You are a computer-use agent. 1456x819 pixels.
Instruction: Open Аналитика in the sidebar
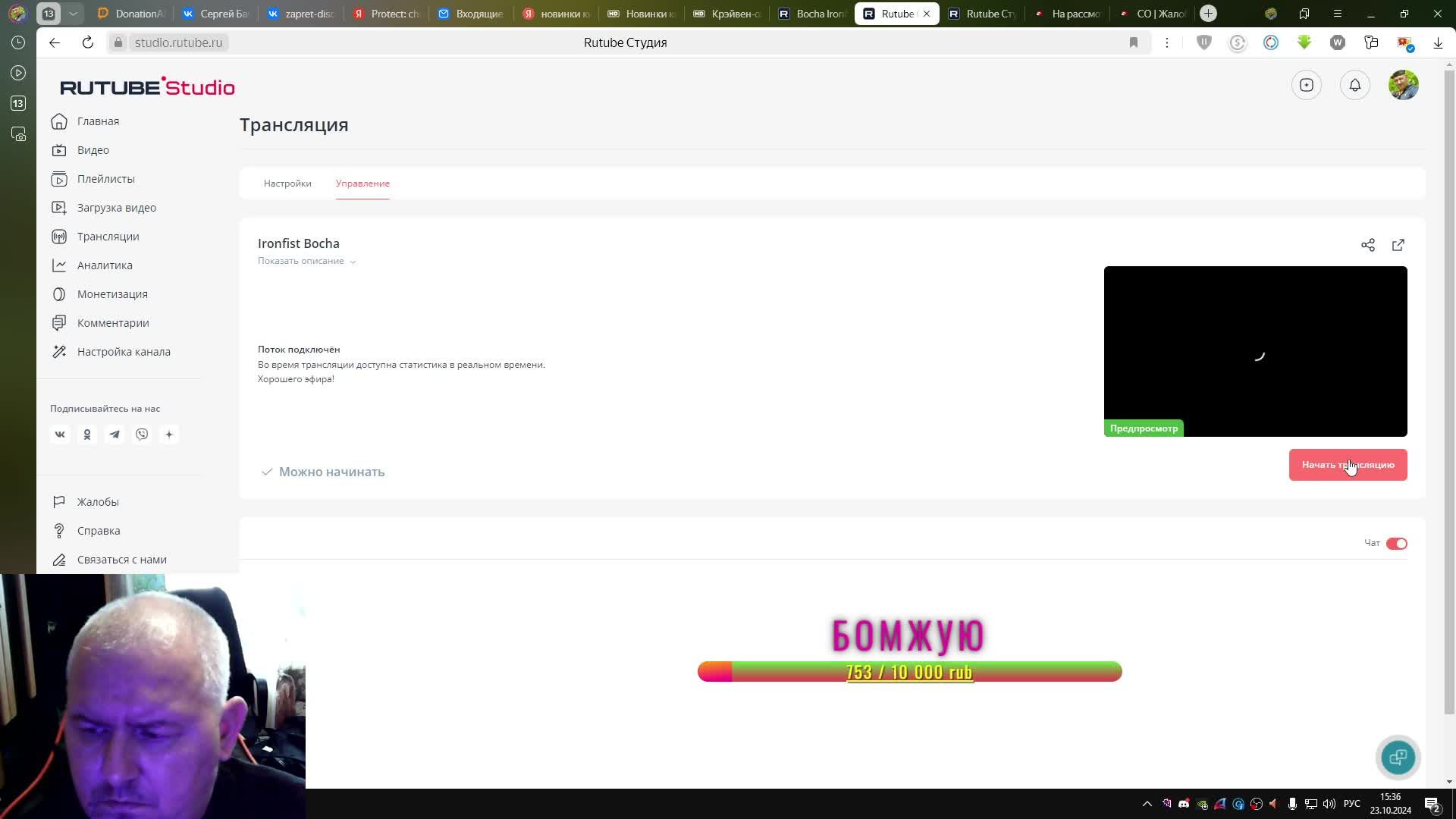pos(105,265)
